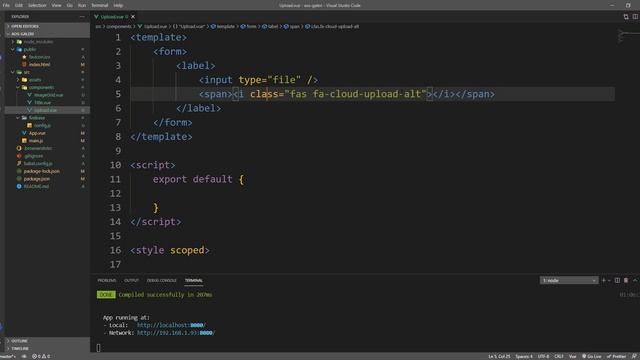Change Vue language mode in status bar

pyautogui.click(x=573, y=356)
